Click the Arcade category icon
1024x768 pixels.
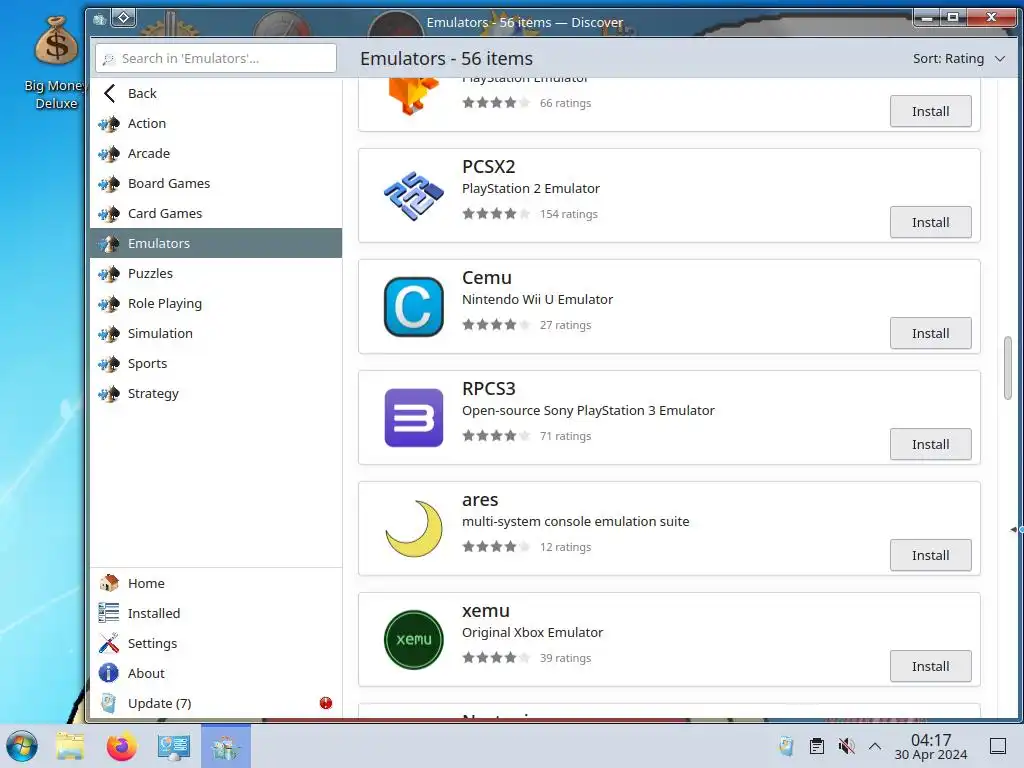click(x=109, y=153)
